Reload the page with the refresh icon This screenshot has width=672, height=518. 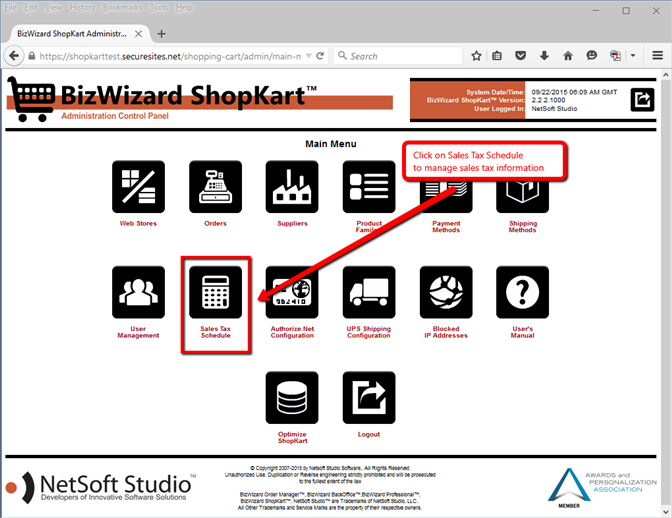320,56
